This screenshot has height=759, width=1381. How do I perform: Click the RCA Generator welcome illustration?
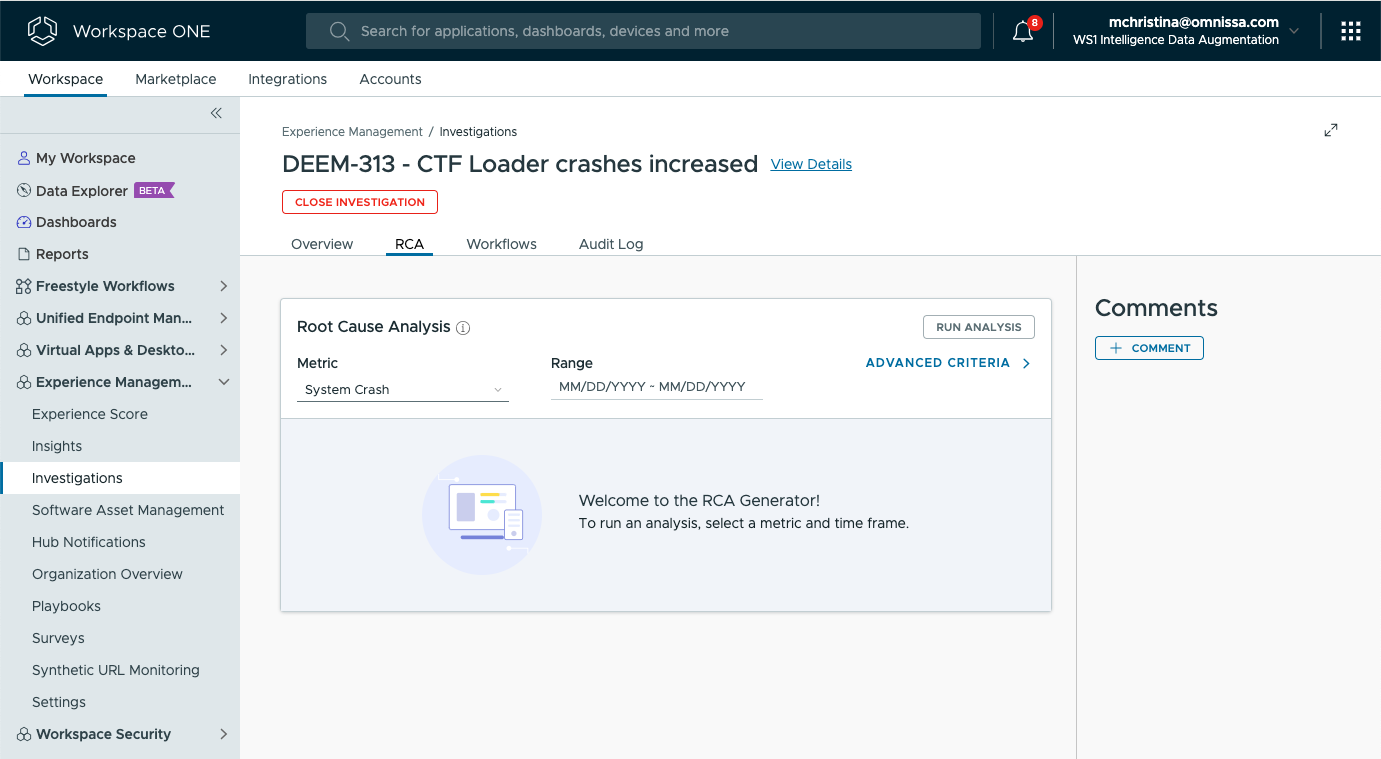click(482, 514)
